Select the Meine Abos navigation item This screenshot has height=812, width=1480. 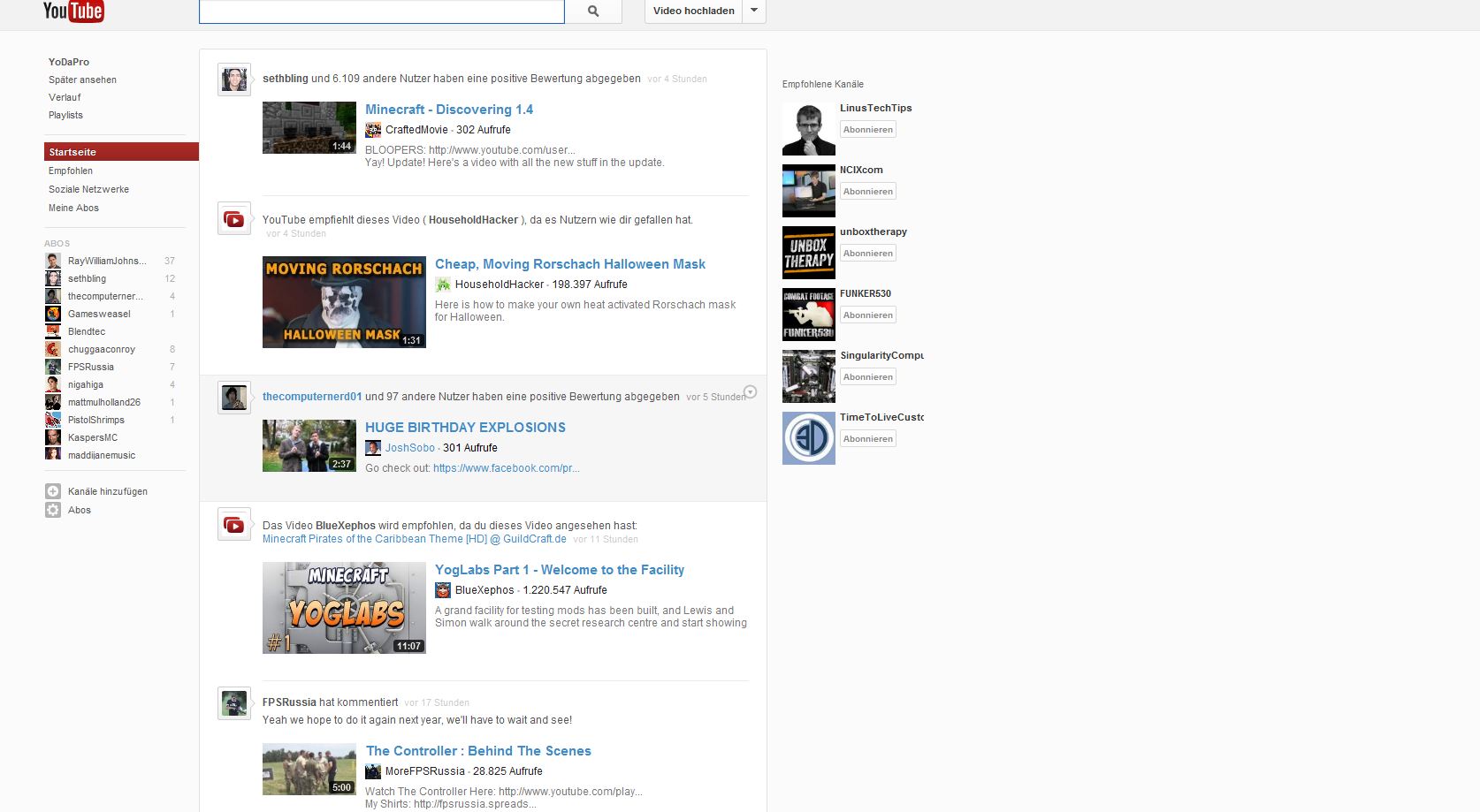73,208
